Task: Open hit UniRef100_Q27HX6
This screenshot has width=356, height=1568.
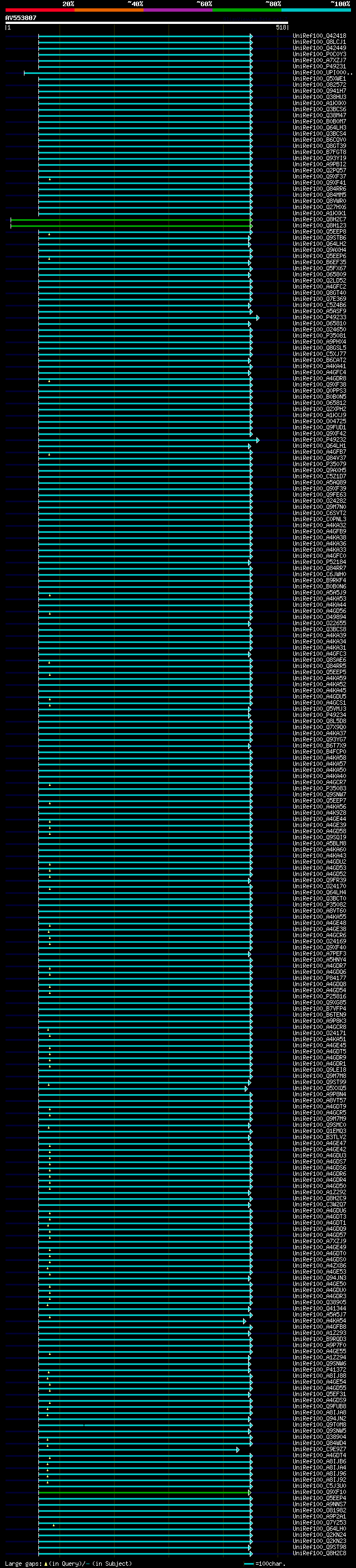Action: tap(319, 207)
